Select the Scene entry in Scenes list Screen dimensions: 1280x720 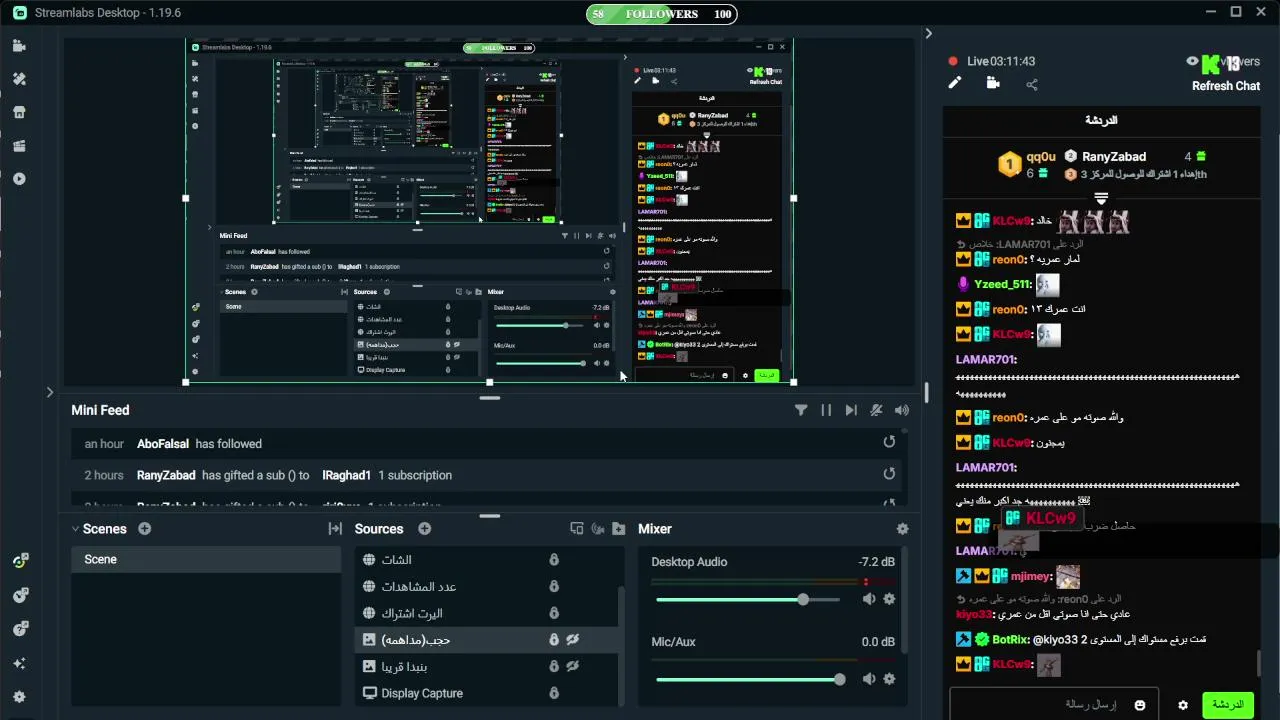click(x=206, y=559)
